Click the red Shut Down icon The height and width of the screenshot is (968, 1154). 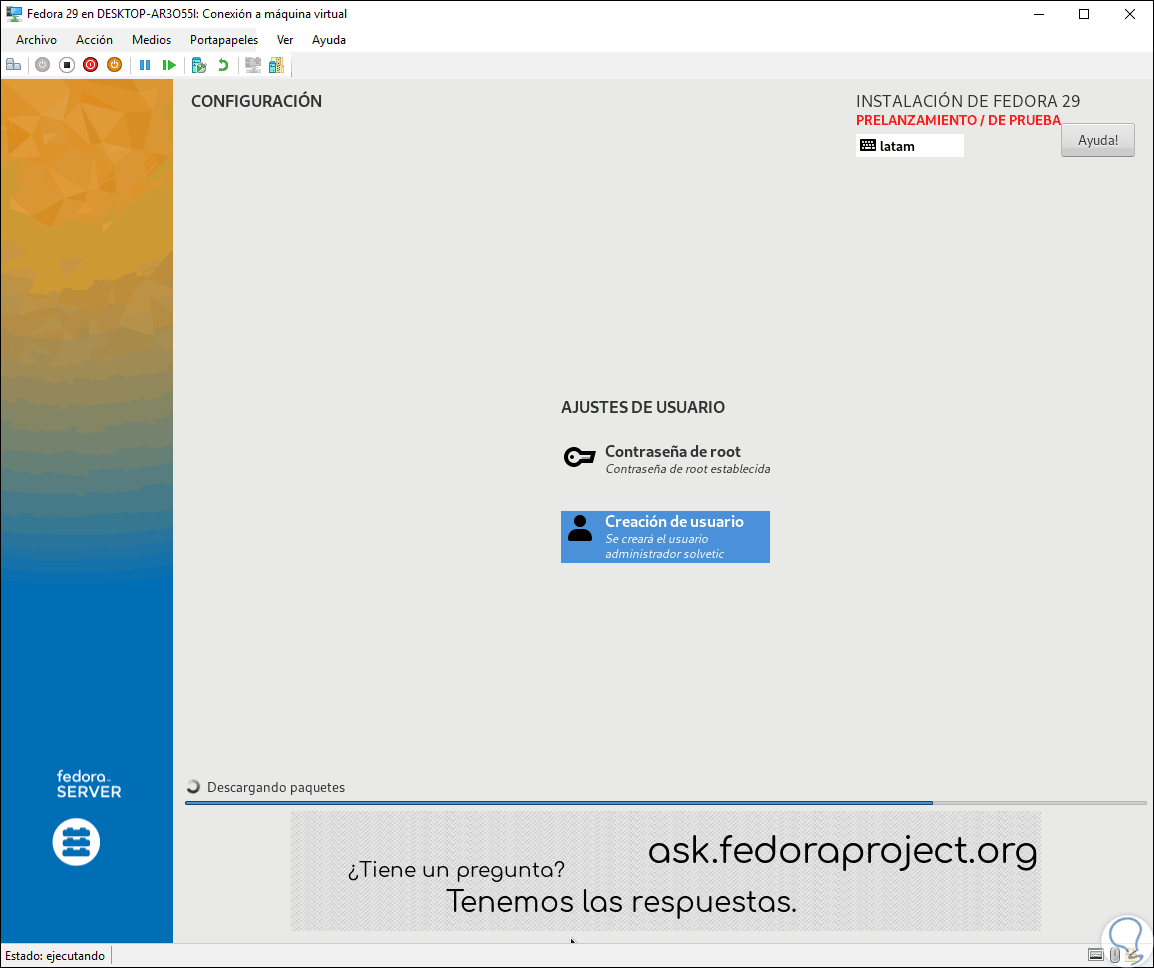point(91,66)
